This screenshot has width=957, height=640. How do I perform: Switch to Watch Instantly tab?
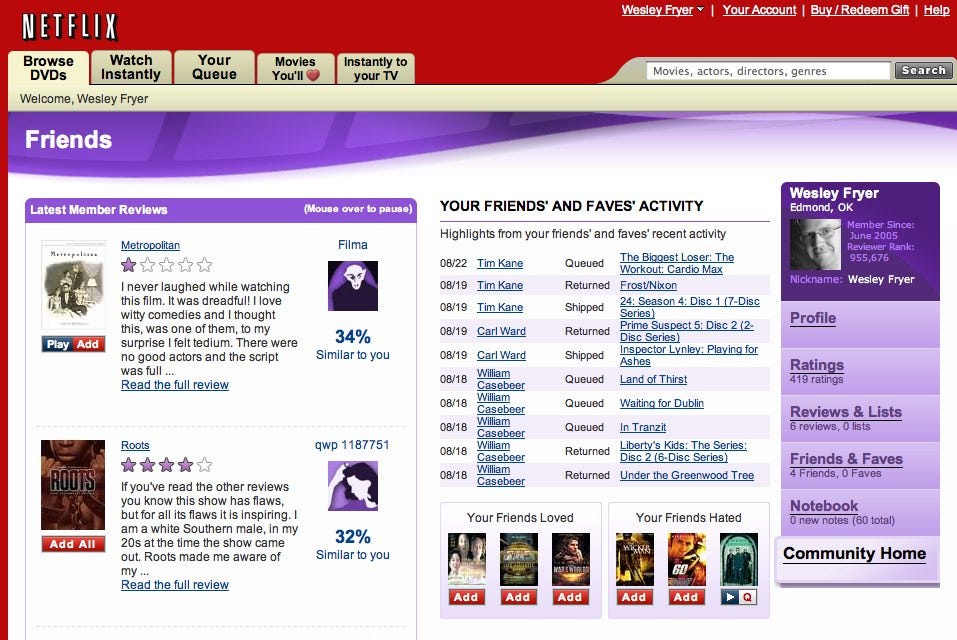(131, 67)
